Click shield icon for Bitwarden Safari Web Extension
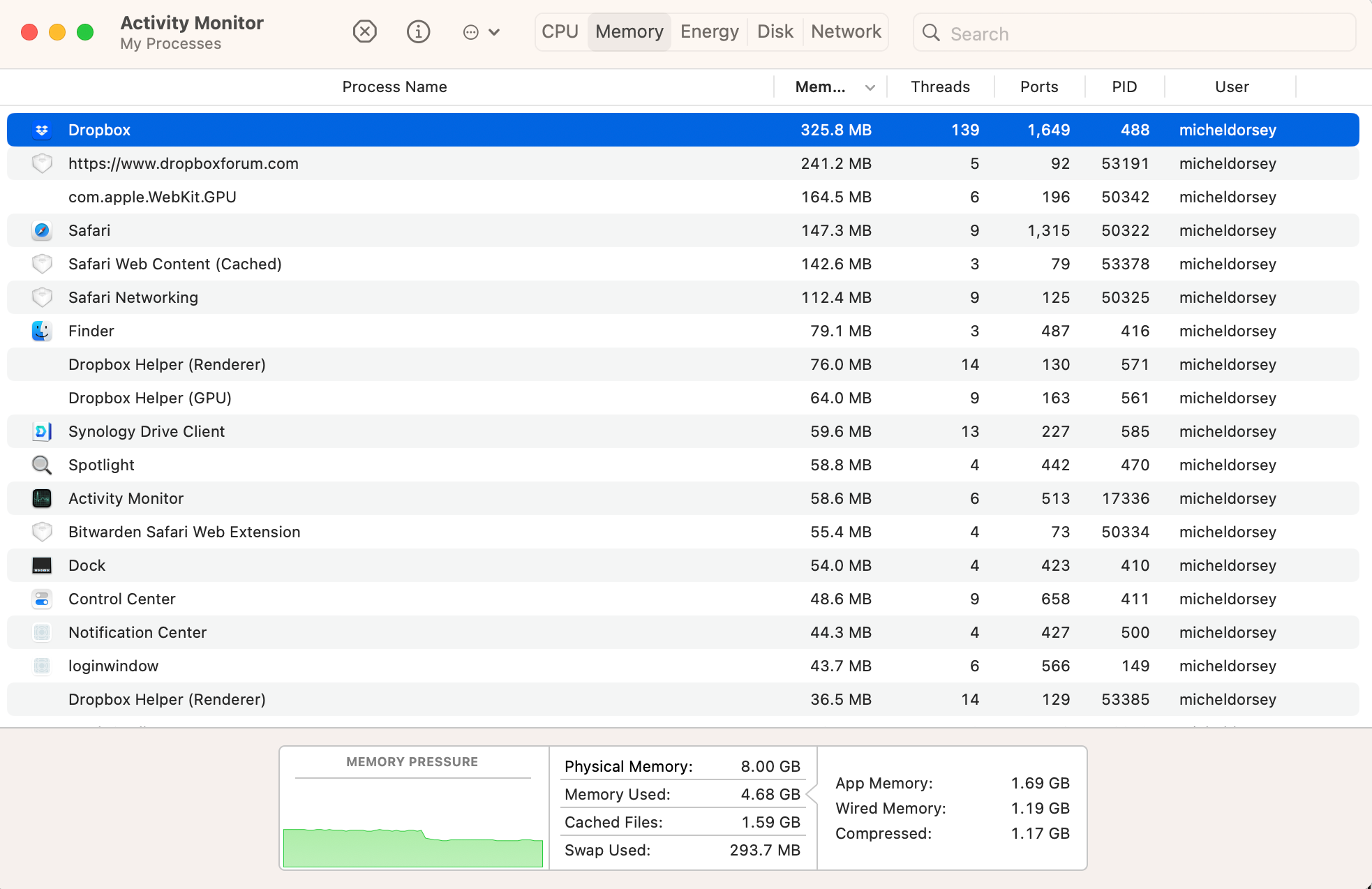The height and width of the screenshot is (889, 1372). (42, 532)
